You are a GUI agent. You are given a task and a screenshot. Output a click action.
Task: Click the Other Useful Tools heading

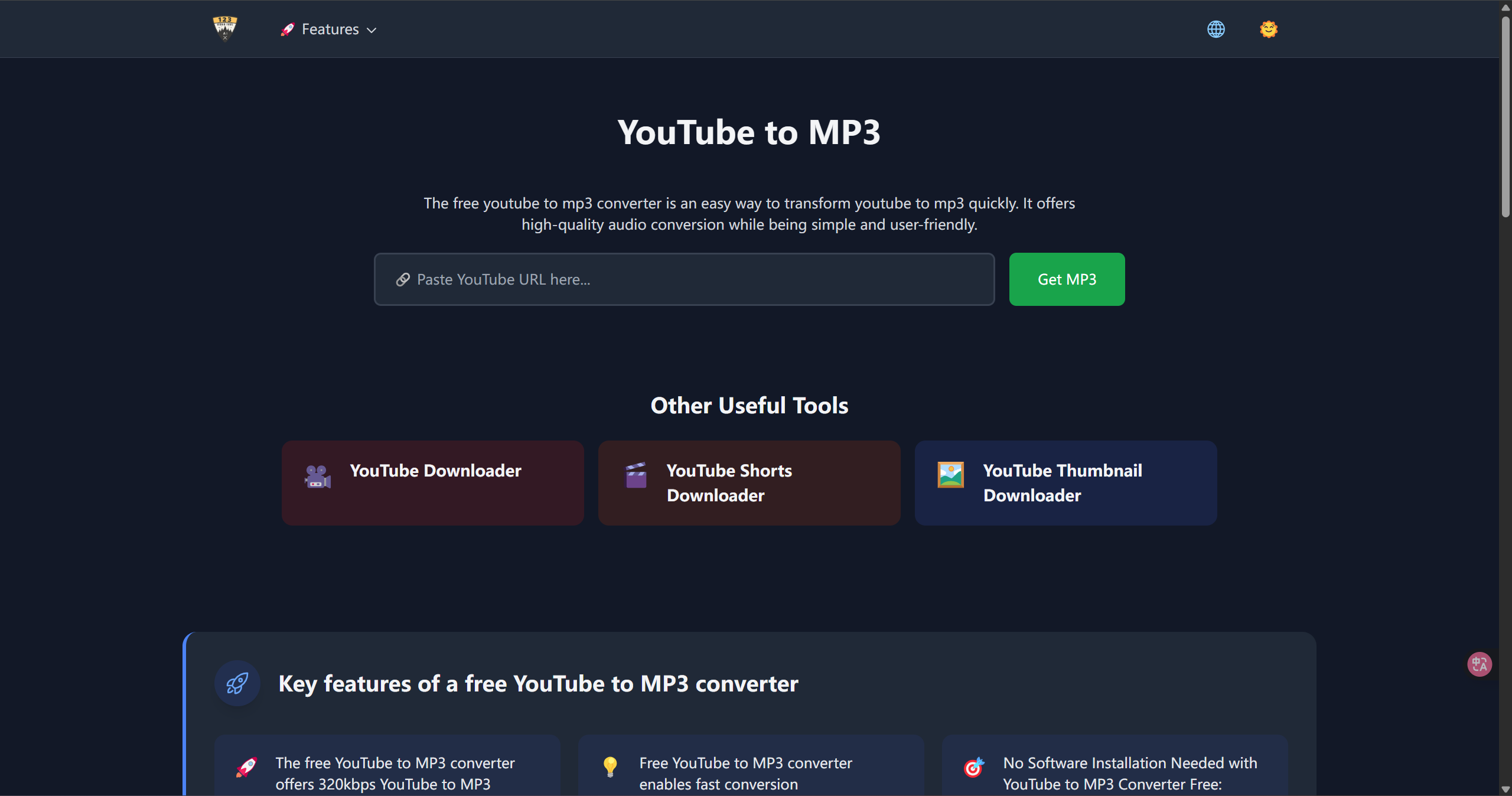tap(749, 406)
